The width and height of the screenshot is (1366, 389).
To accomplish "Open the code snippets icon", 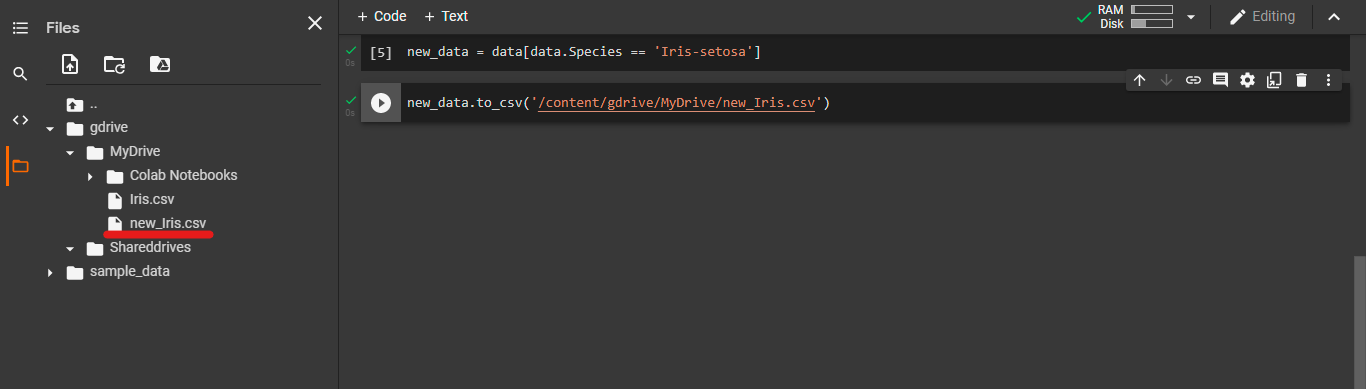I will pos(20,120).
